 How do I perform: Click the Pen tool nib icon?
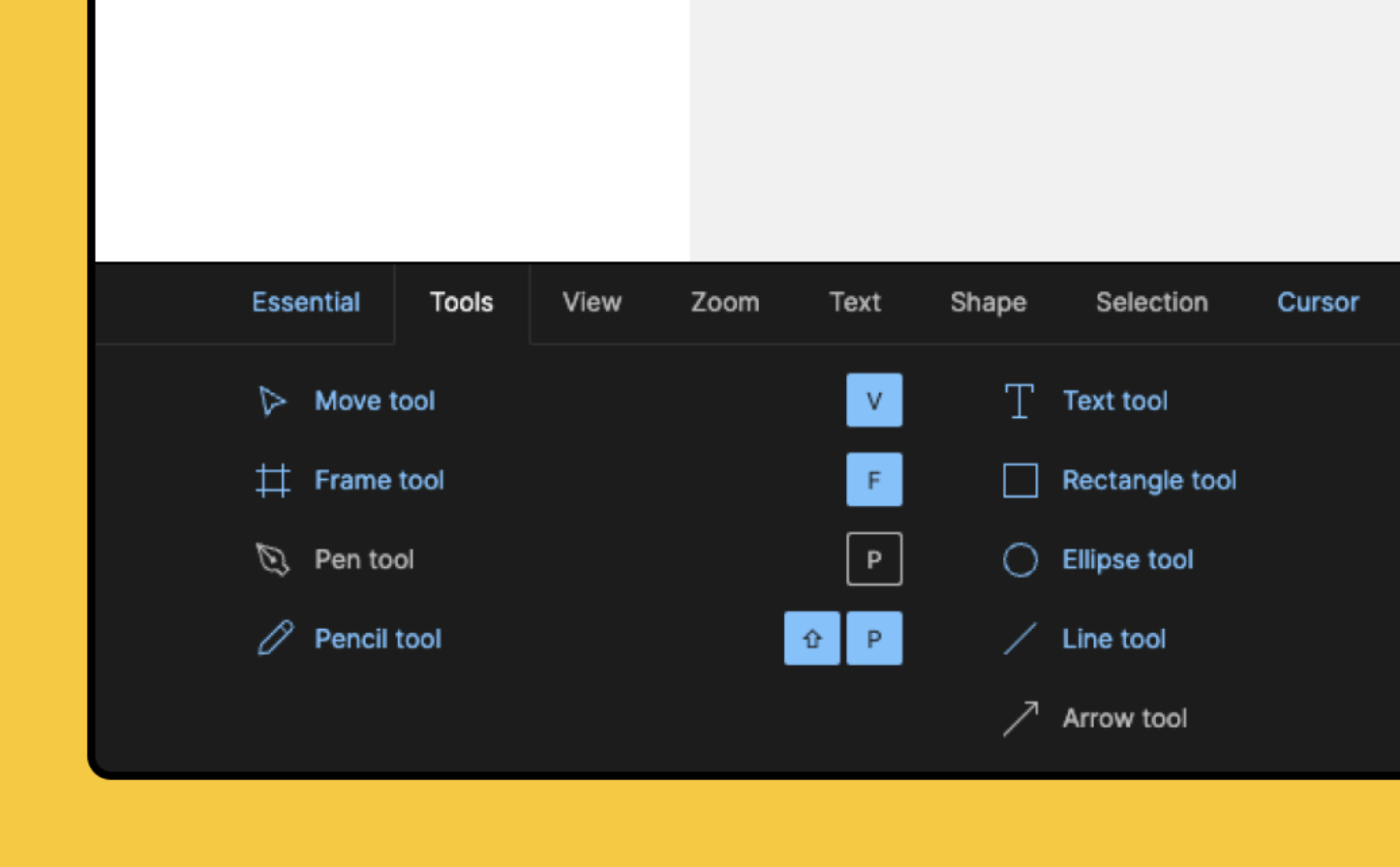click(x=272, y=559)
